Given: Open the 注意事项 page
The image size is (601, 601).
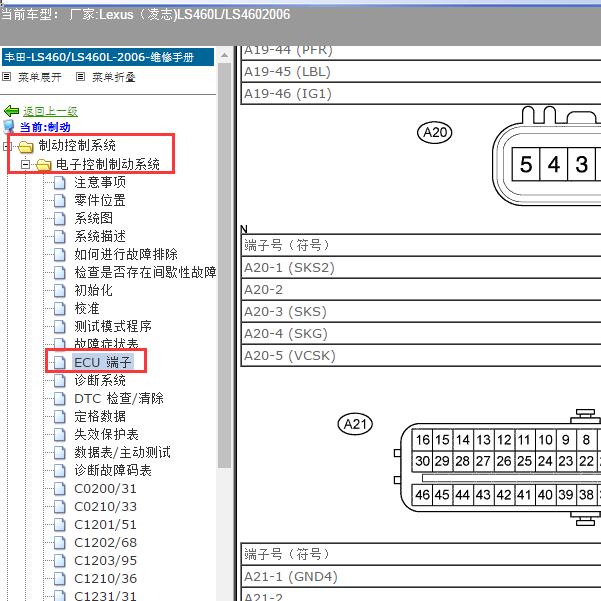Looking at the screenshot, I should pos(100,182).
